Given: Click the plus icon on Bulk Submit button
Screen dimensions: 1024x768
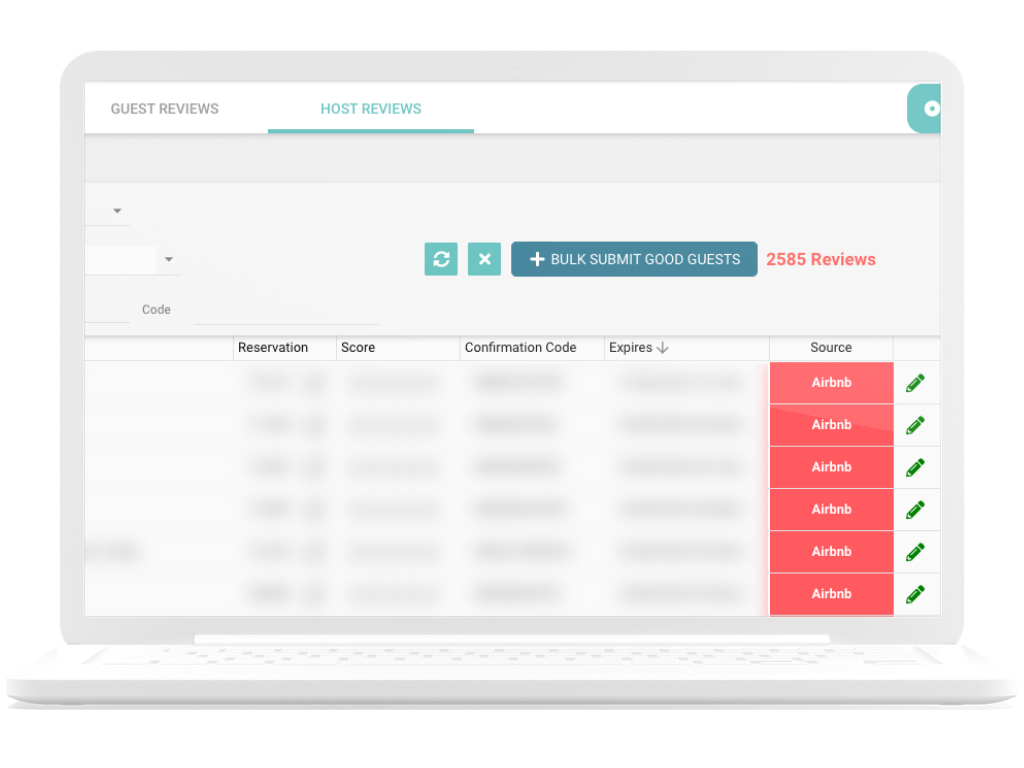Looking at the screenshot, I should coord(537,259).
